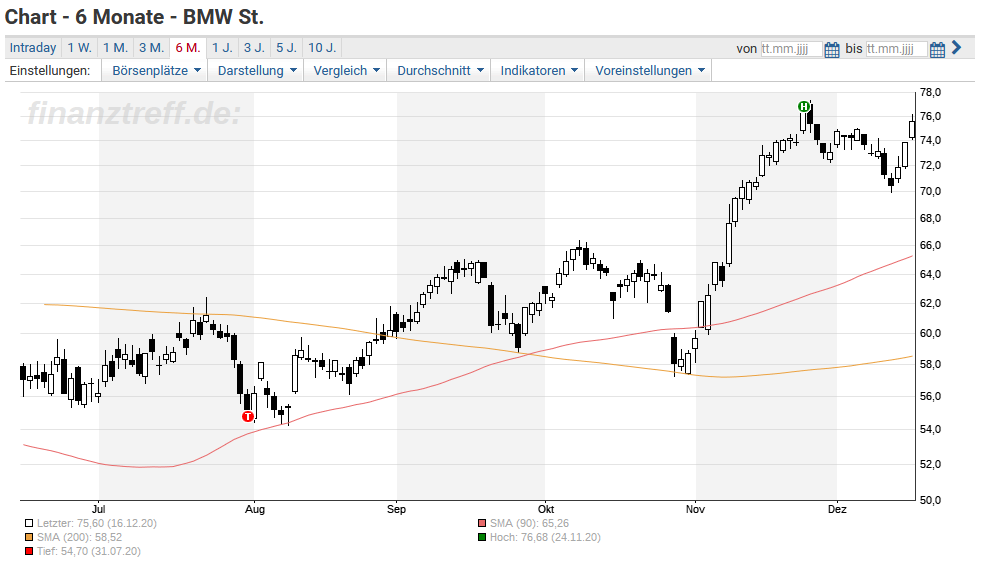
Task: Select the 6 M. time range tab
Action: (x=188, y=48)
